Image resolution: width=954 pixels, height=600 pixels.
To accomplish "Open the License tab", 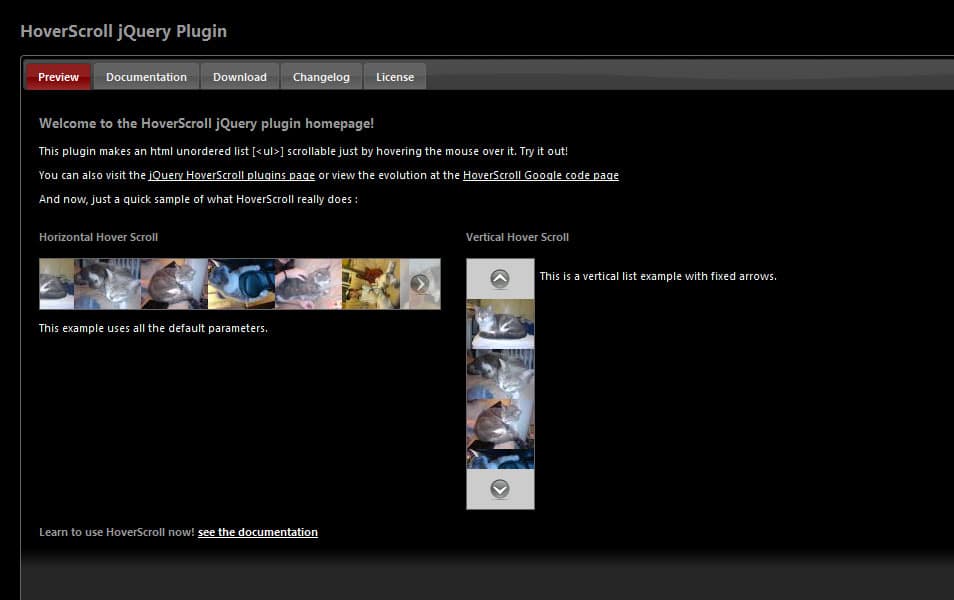I will (x=394, y=76).
